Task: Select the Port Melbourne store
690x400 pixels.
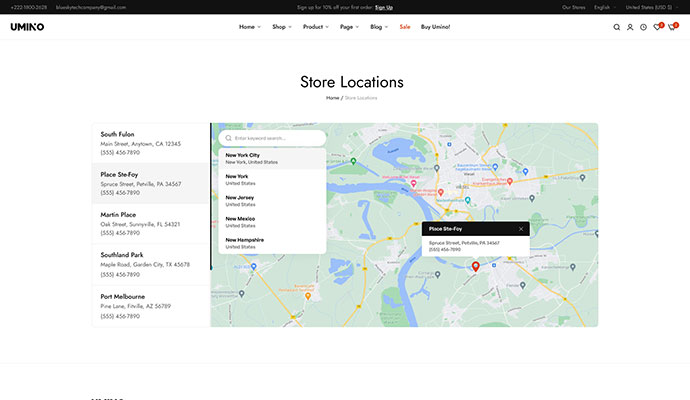Action: pos(151,306)
